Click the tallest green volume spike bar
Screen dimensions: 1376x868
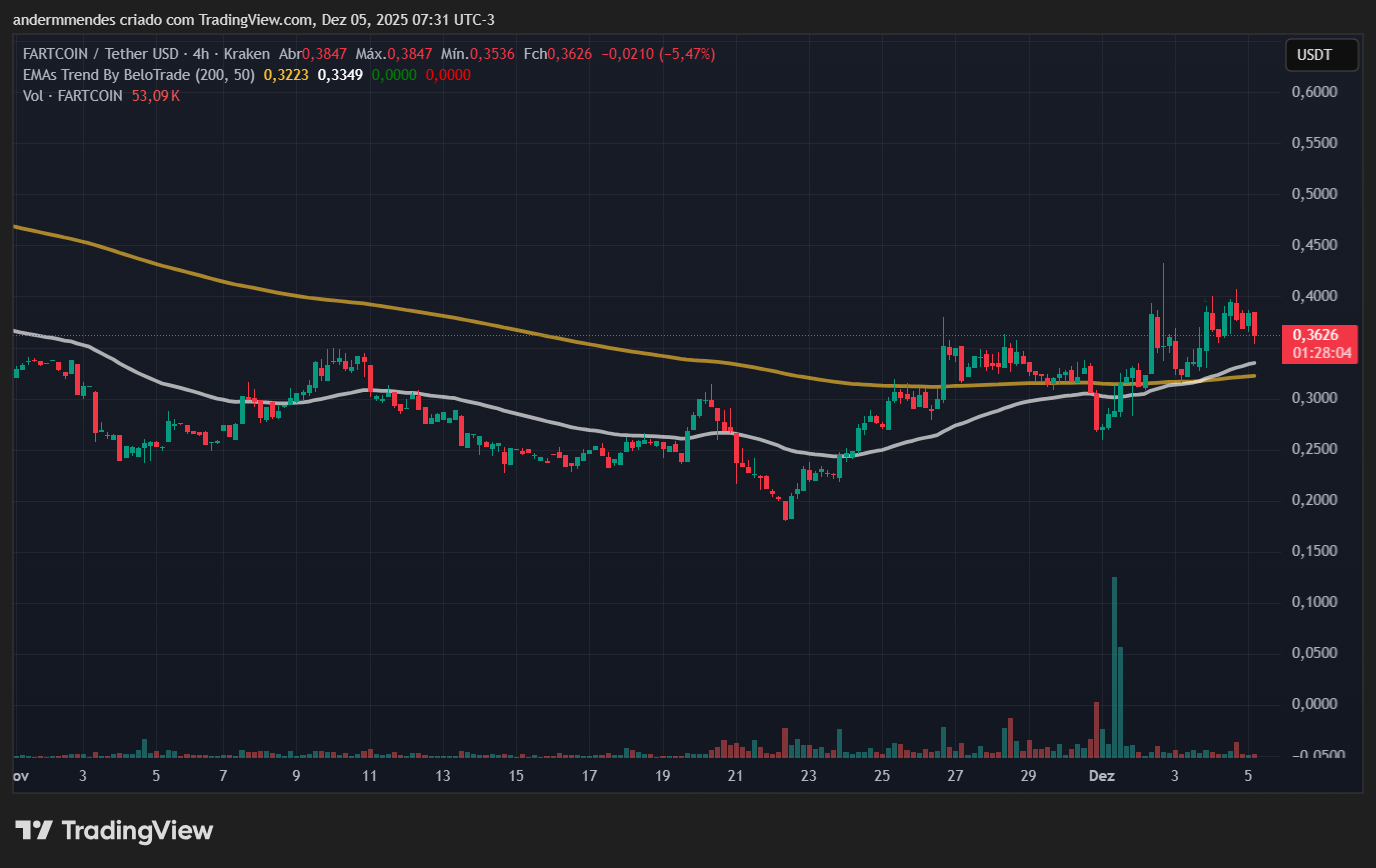pos(1115,660)
